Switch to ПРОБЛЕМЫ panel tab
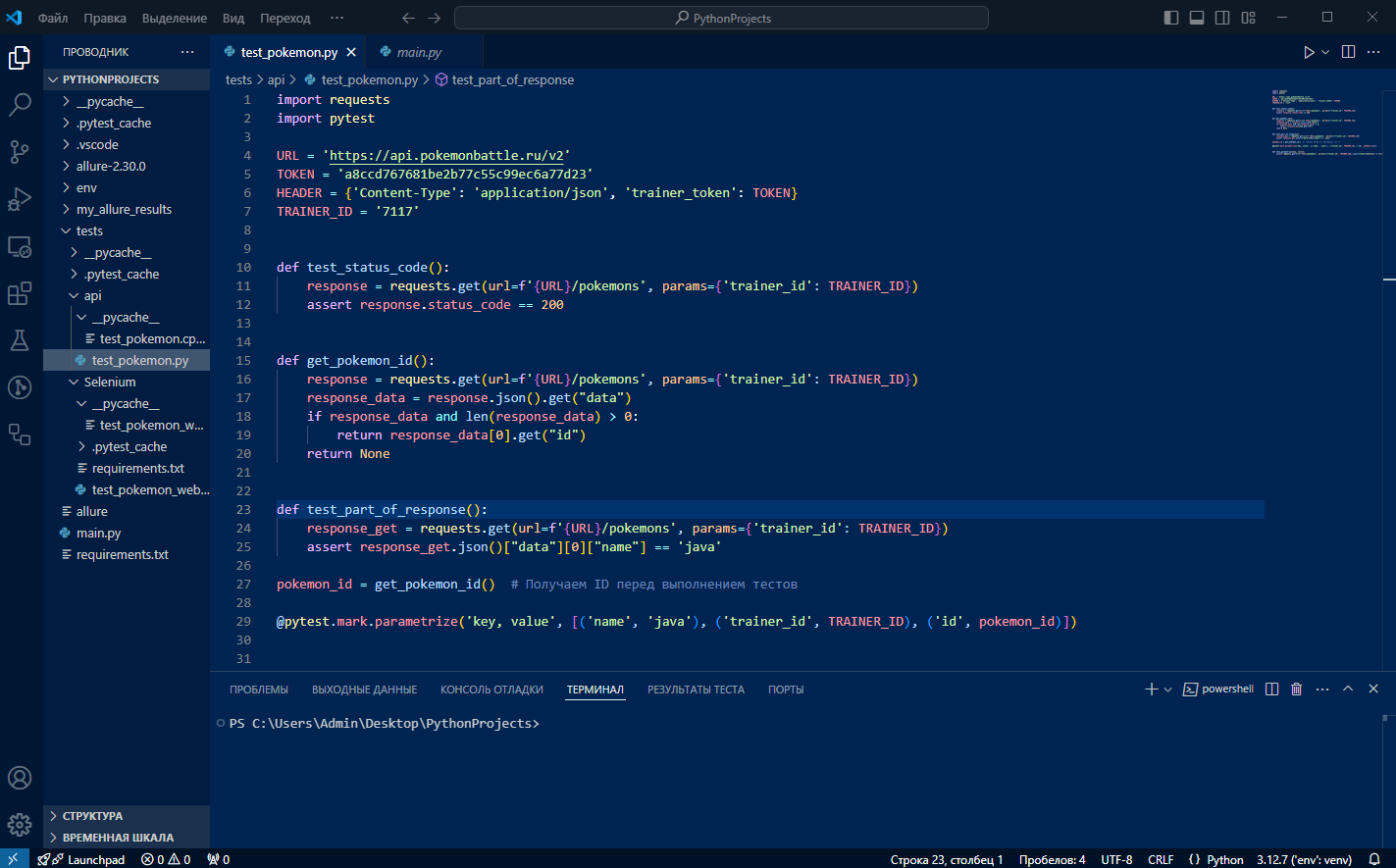The height and width of the screenshot is (868, 1396). pos(259,689)
